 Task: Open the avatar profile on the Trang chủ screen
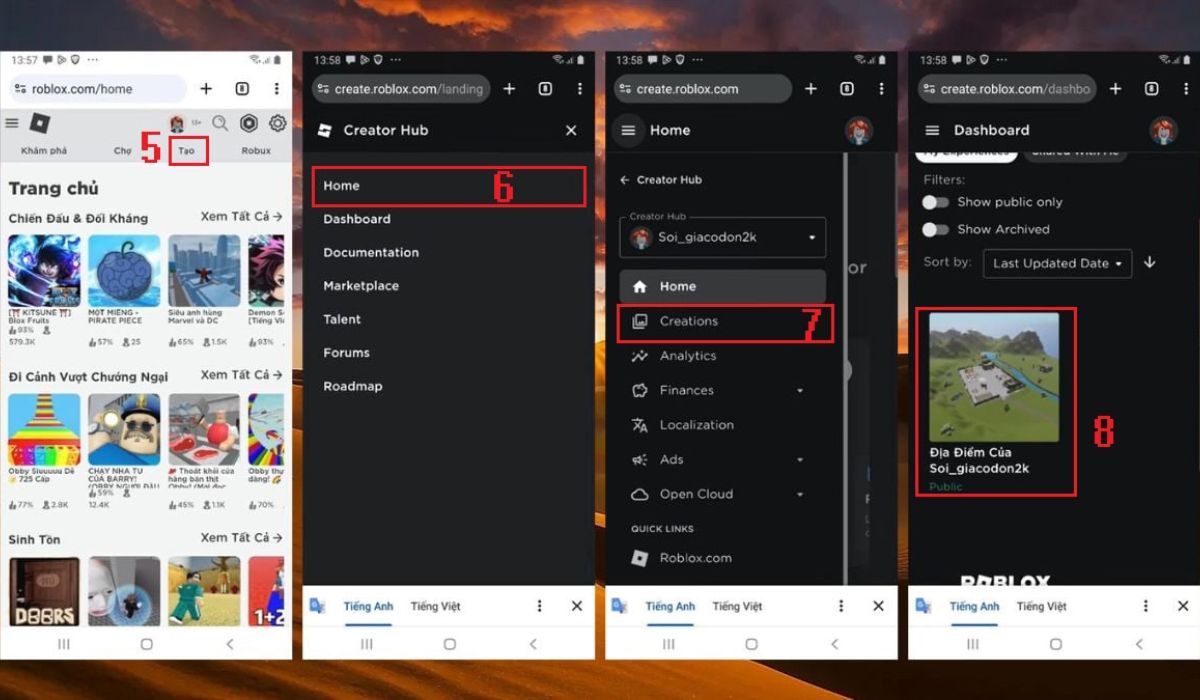(x=177, y=123)
